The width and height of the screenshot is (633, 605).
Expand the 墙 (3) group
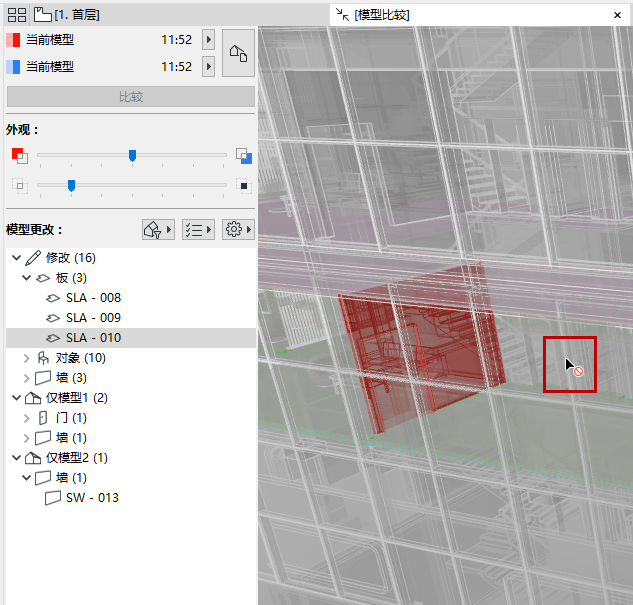click(x=27, y=378)
